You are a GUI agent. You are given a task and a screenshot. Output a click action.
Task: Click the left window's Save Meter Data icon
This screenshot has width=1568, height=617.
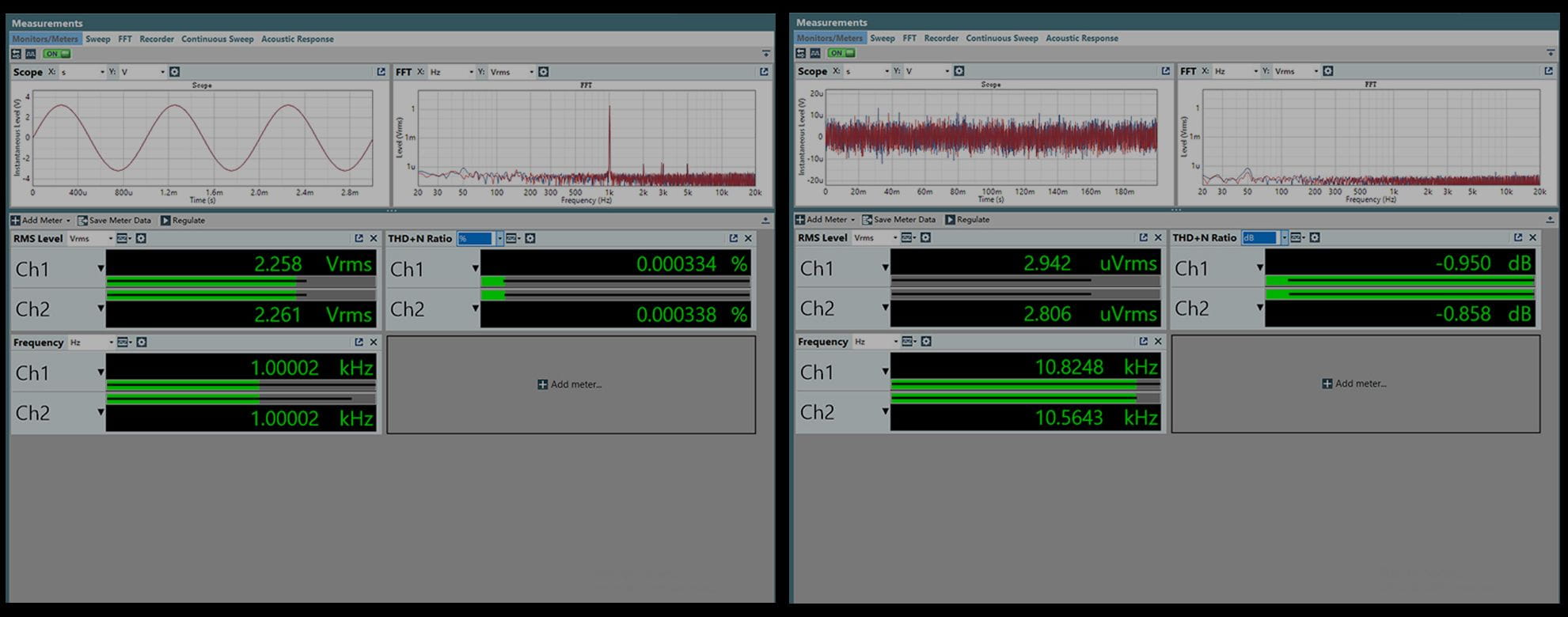click(82, 221)
